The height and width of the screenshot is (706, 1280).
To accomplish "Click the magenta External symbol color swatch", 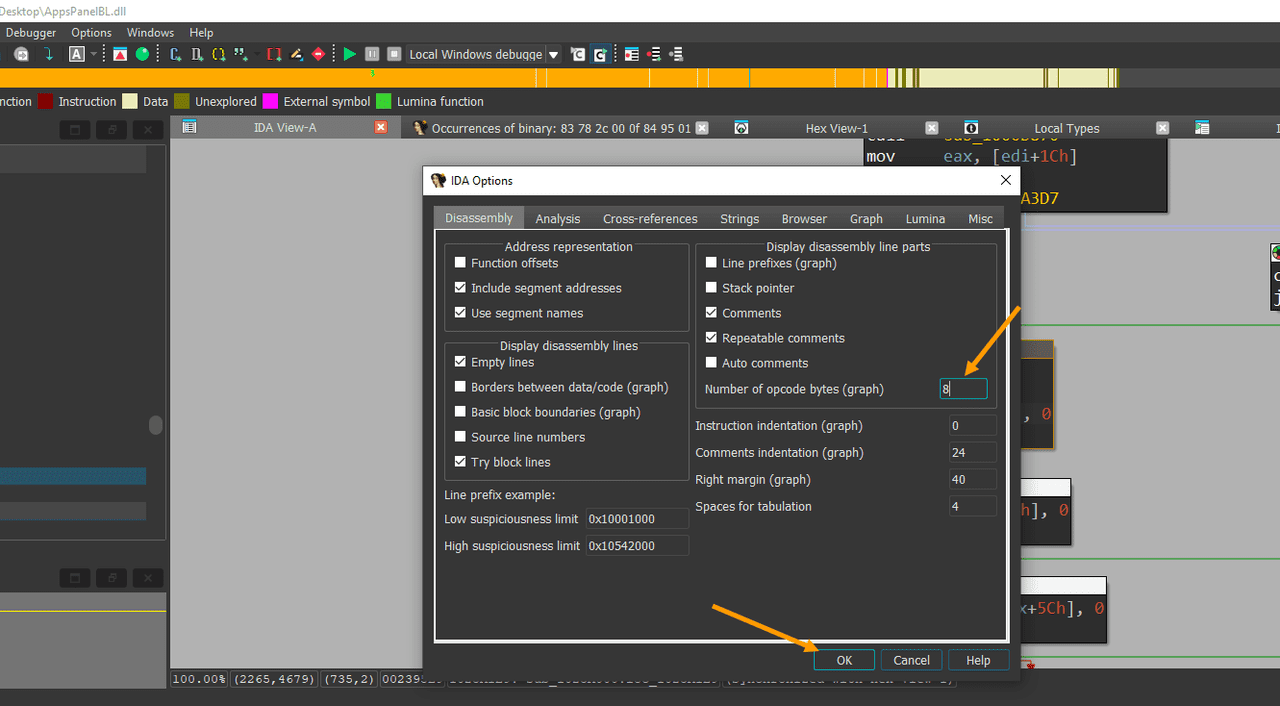I will tap(270, 101).
